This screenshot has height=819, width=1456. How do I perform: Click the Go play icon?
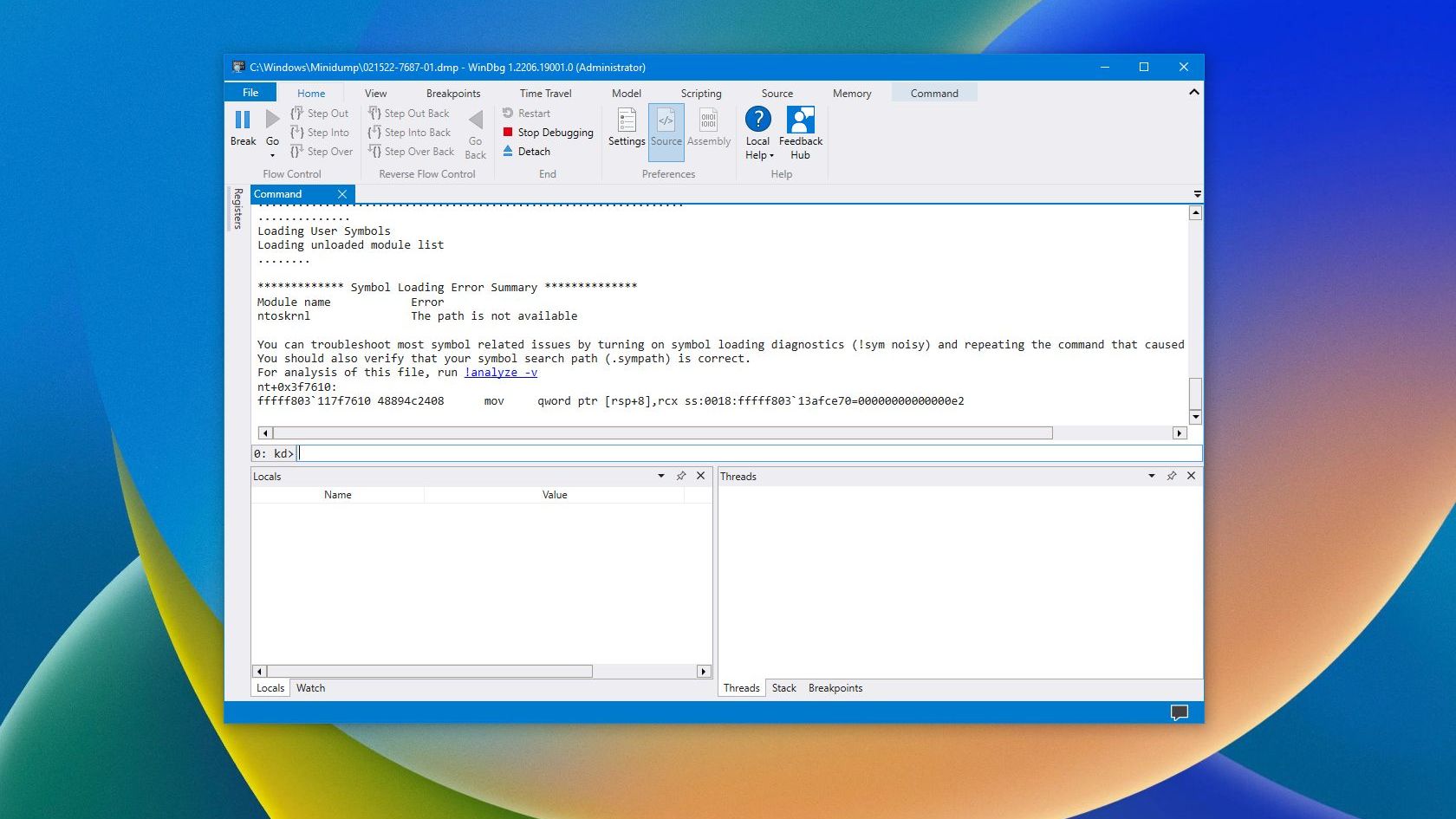(x=272, y=119)
